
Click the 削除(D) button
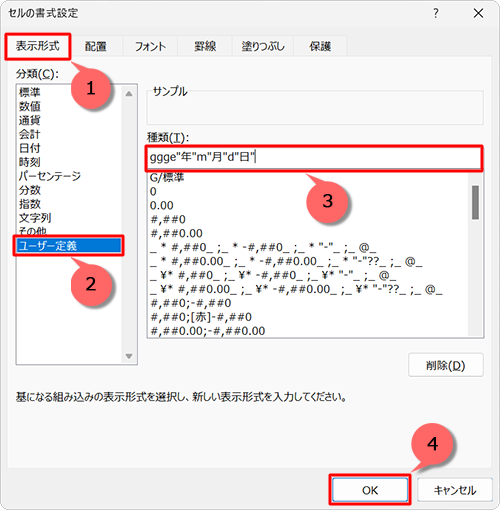446,365
